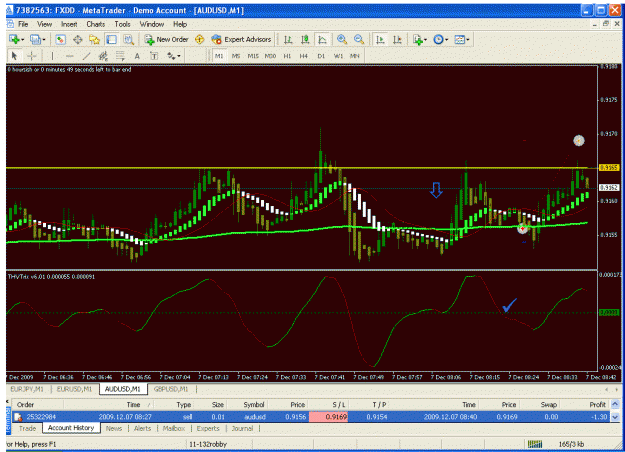This screenshot has width=625, height=452.
Task: Switch to M1 timeframe
Action: (x=219, y=56)
